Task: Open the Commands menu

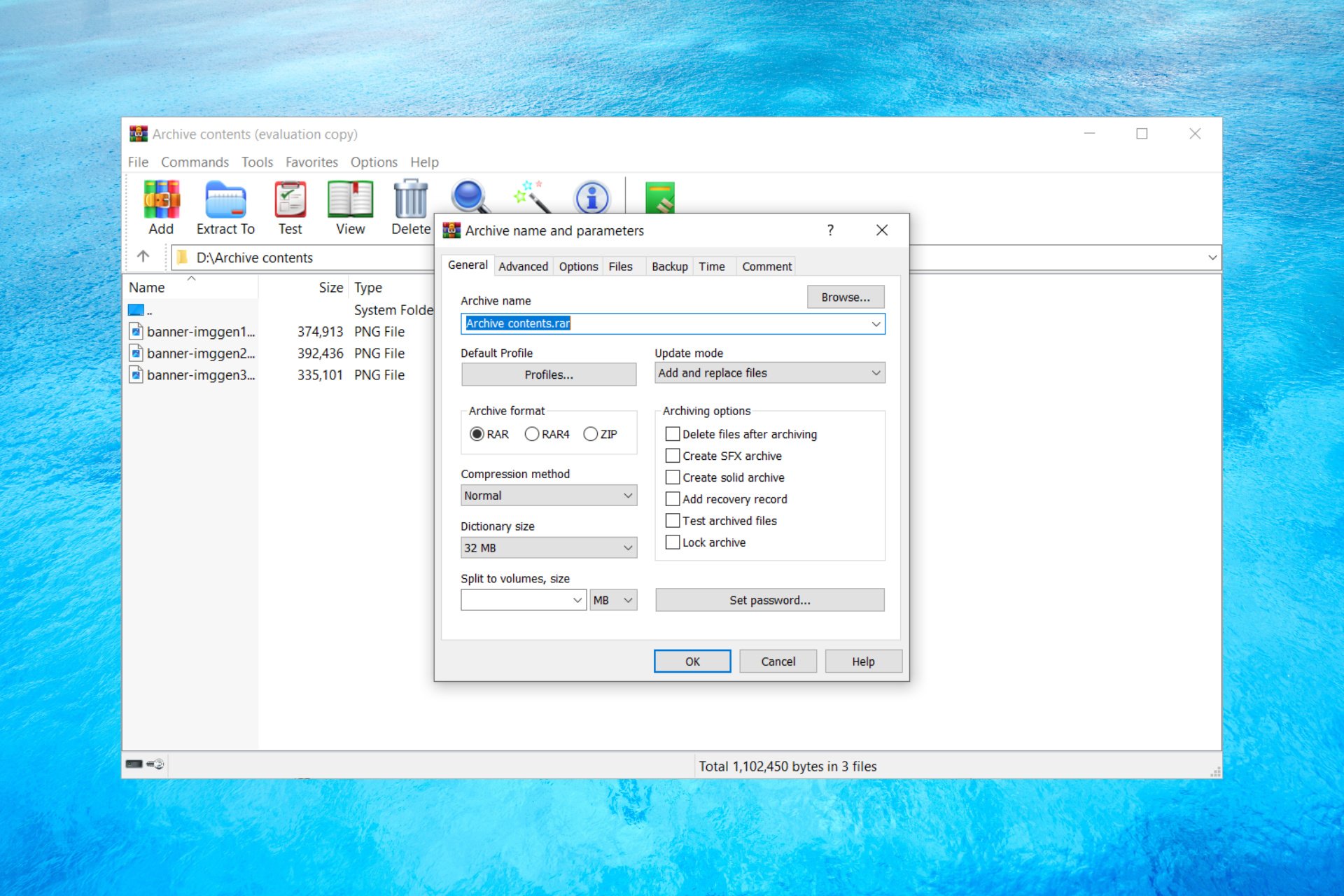Action: coord(195,162)
